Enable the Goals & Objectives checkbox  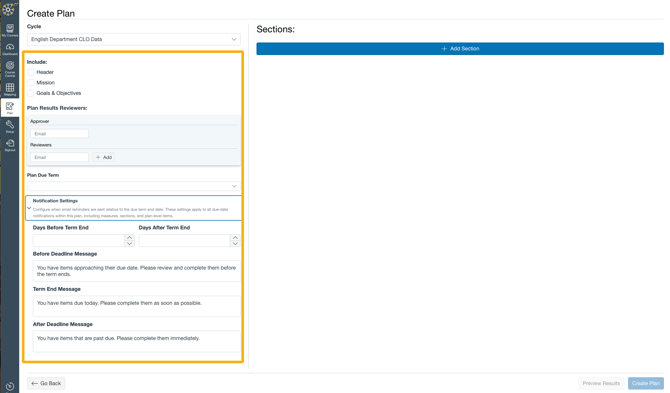click(x=31, y=93)
